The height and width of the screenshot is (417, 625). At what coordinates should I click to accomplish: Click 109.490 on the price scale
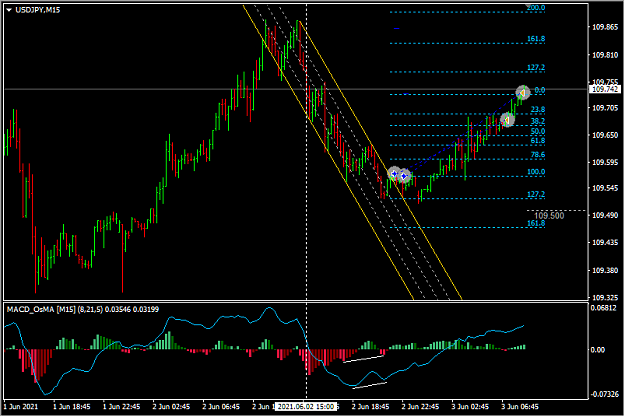605,215
